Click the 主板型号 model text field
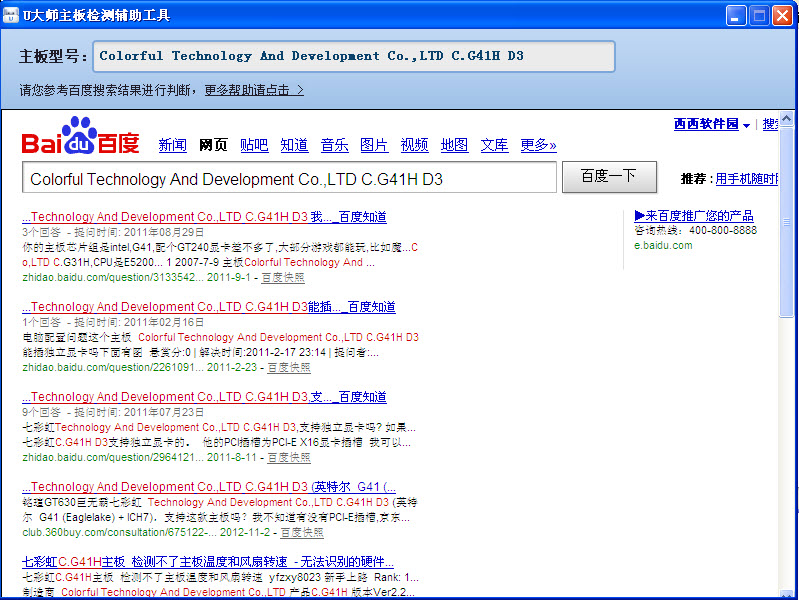799x600 pixels. click(x=354, y=57)
